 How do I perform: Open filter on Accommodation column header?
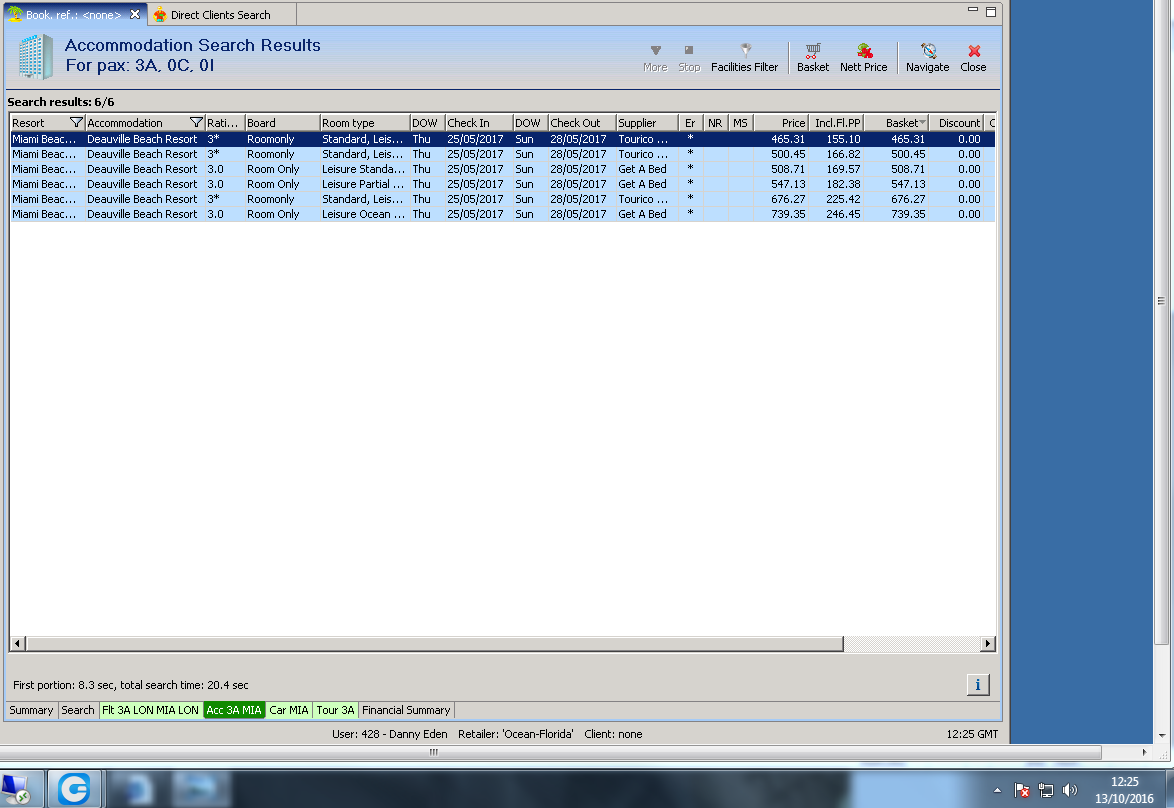click(196, 123)
